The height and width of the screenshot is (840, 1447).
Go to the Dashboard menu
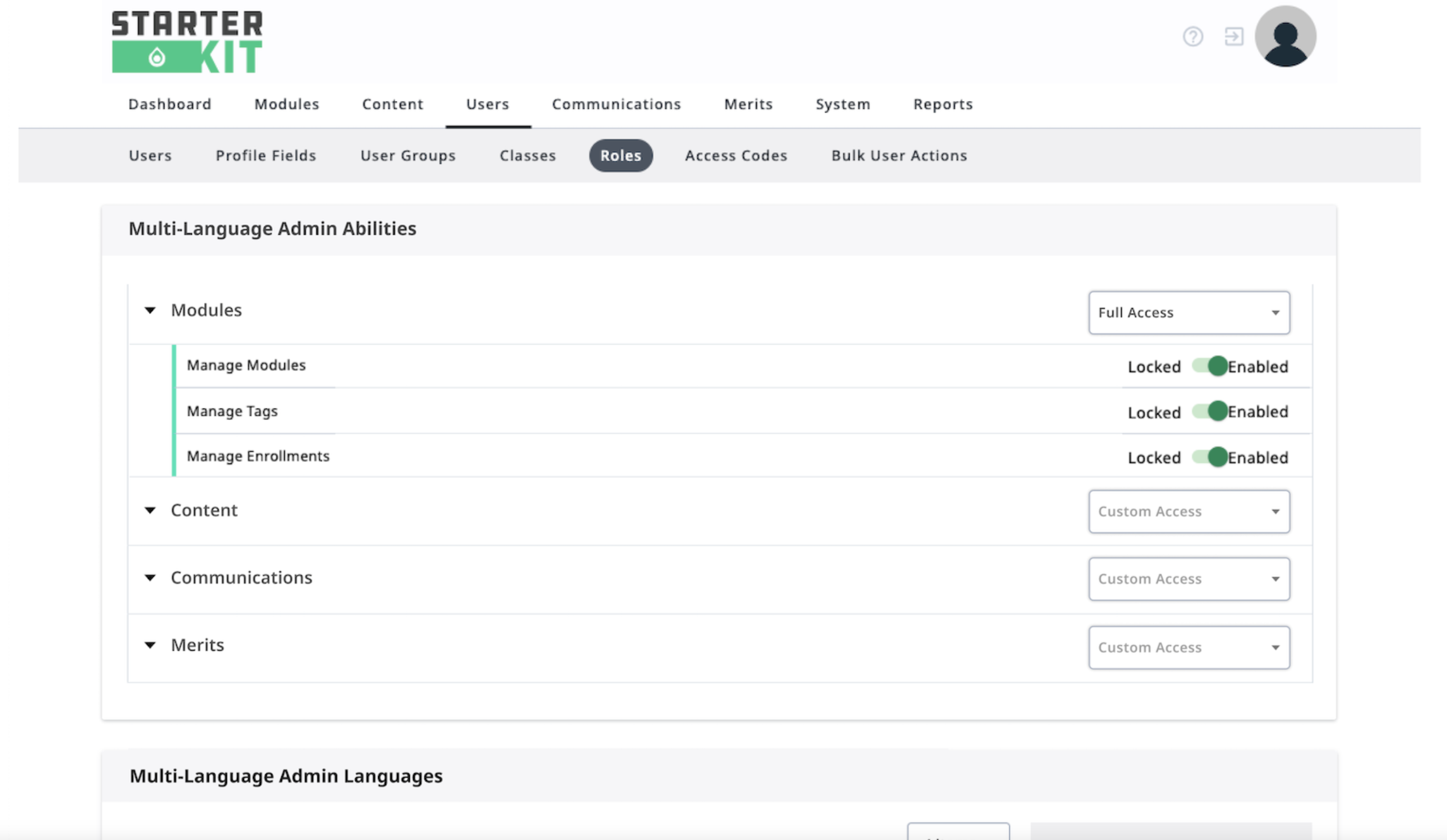170,104
